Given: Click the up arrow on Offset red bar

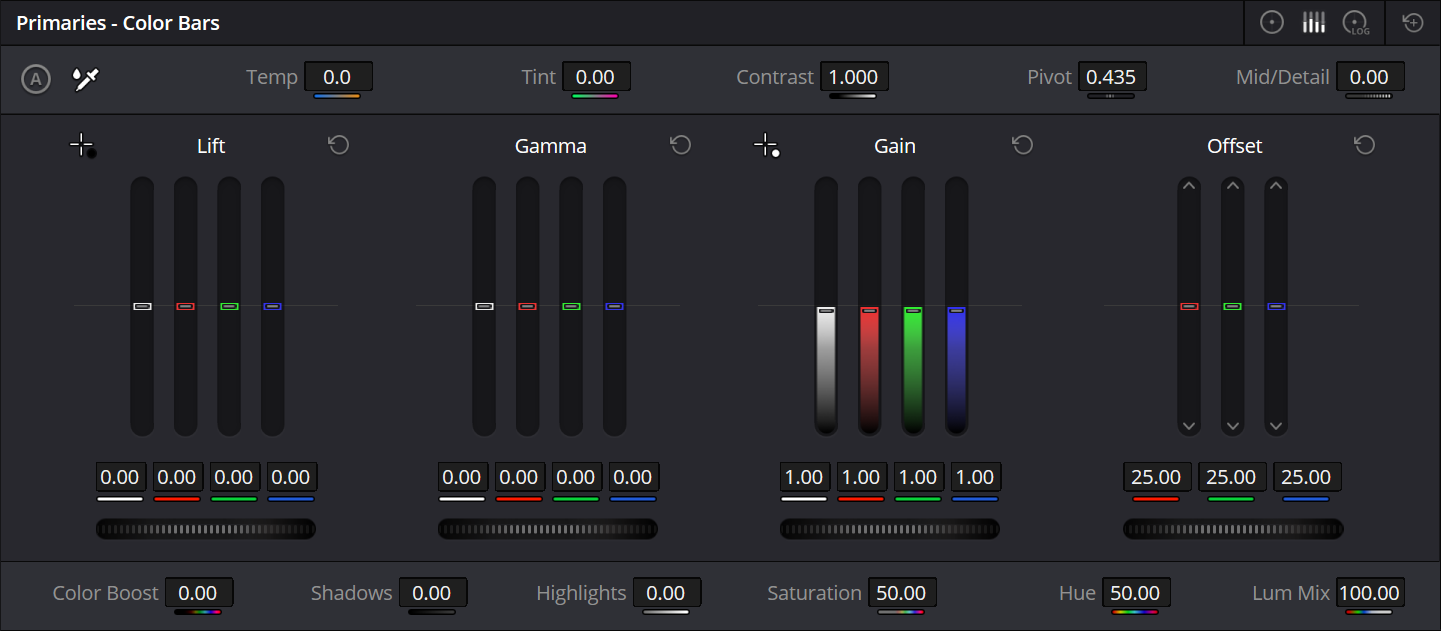Looking at the screenshot, I should tap(1189, 186).
